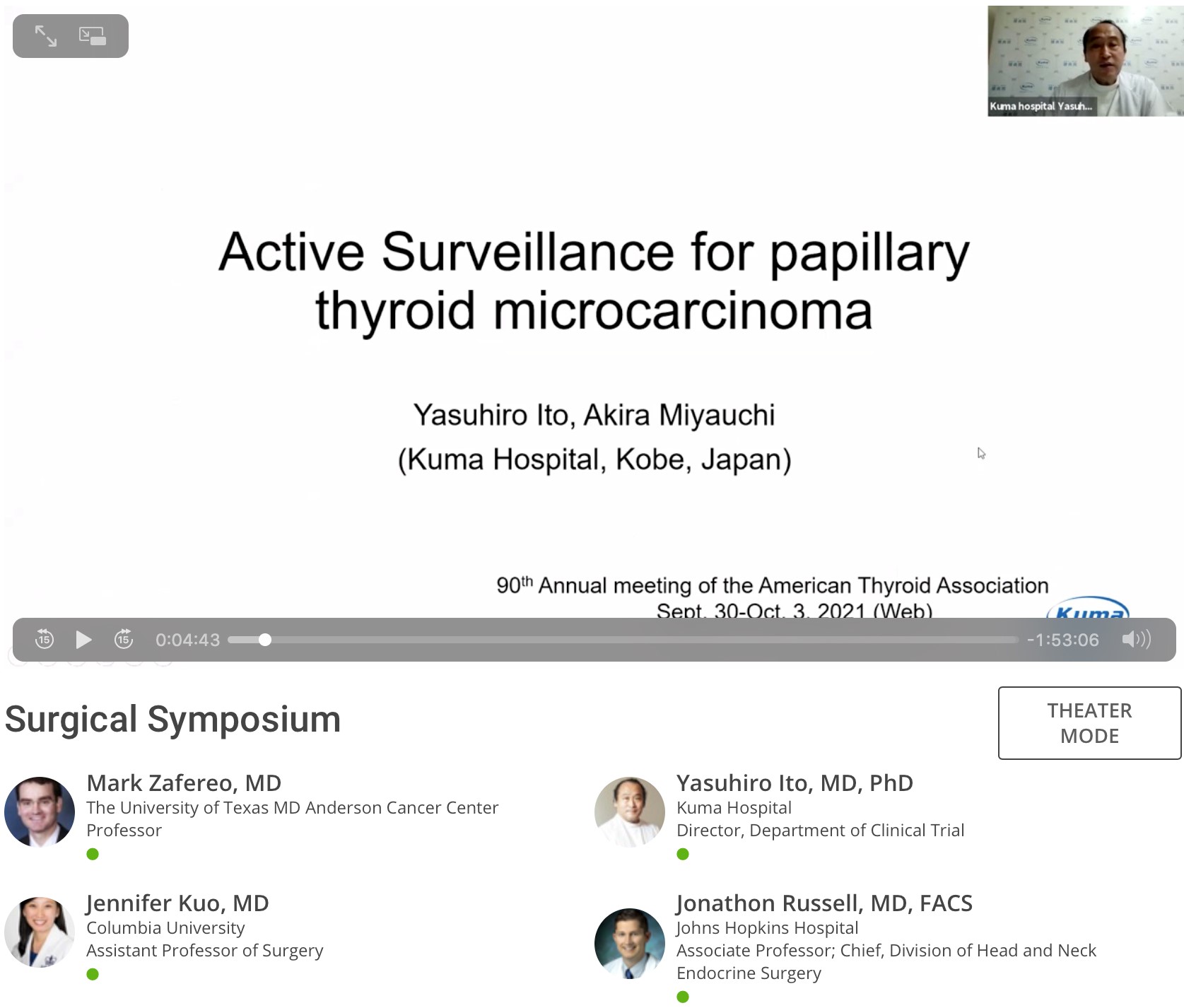Click the slide title 'Active Surveillance for papillary'
Screen dimensions: 1184x1008
(x=594, y=252)
